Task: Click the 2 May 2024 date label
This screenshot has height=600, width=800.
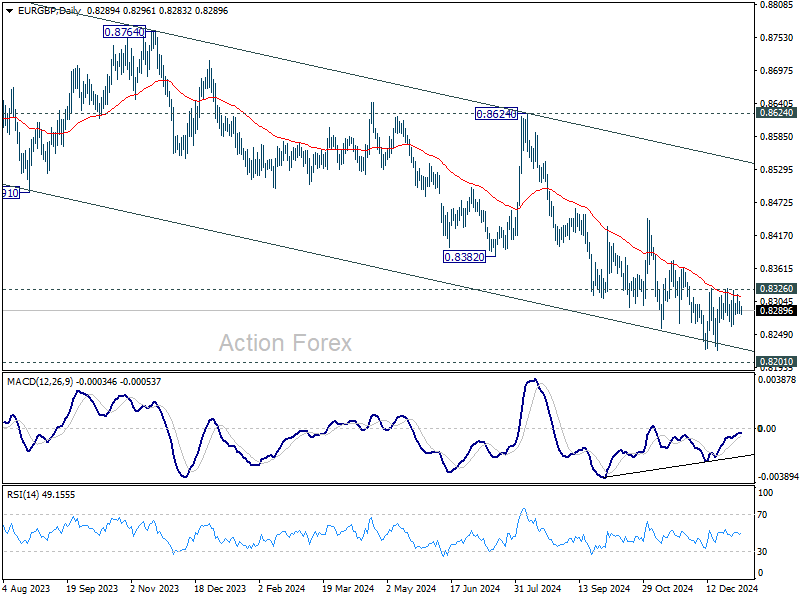Action: point(411,588)
